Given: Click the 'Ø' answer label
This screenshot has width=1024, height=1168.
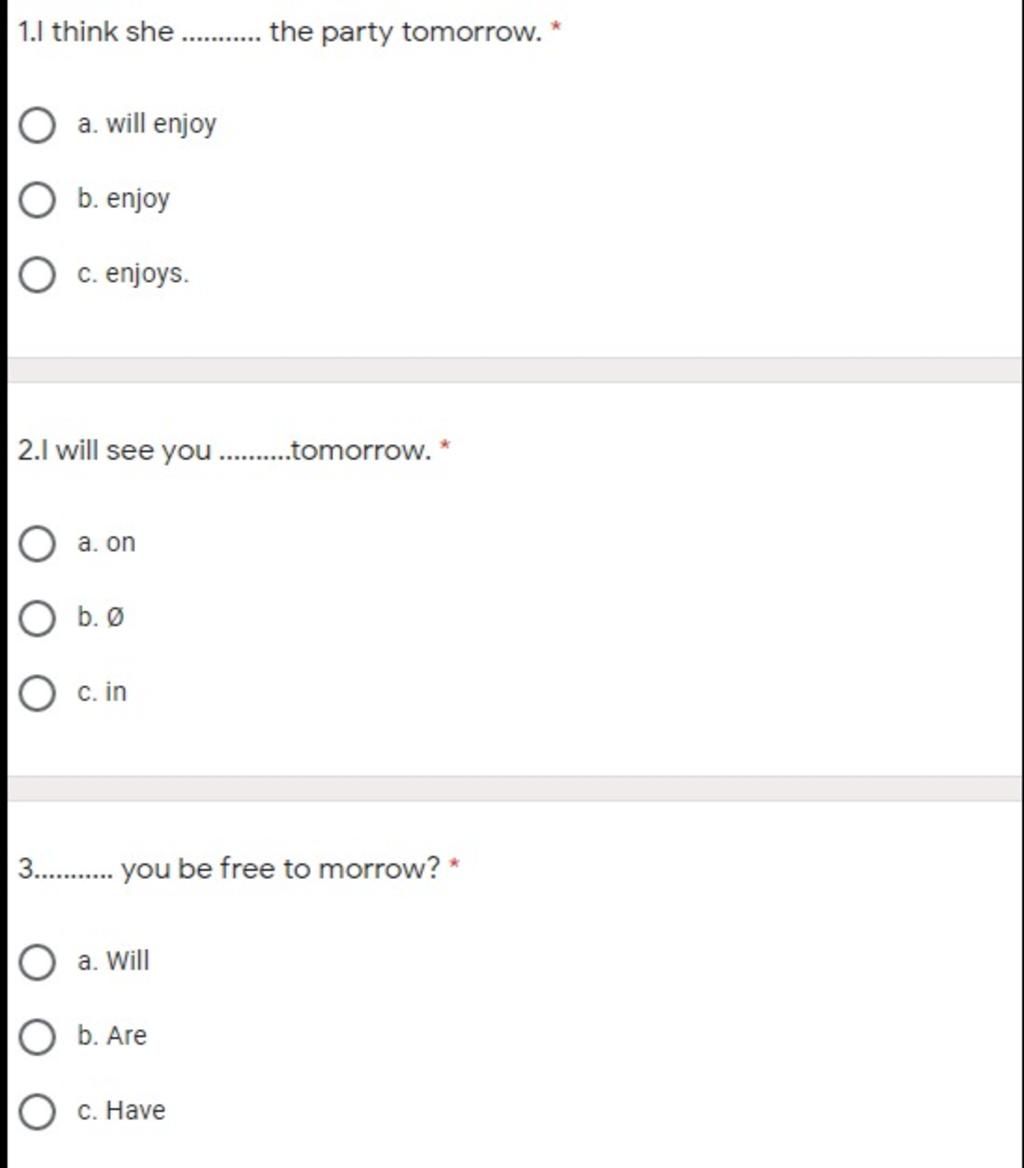Looking at the screenshot, I should click(x=115, y=618).
